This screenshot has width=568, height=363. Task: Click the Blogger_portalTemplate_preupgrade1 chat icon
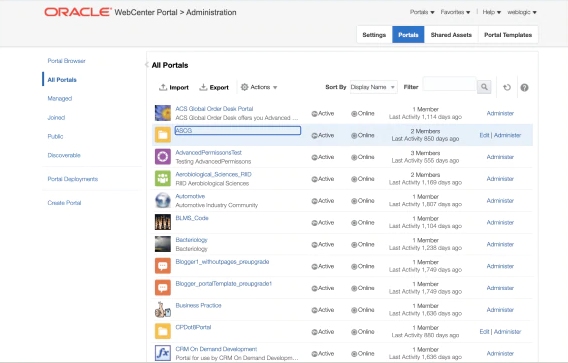point(163,288)
